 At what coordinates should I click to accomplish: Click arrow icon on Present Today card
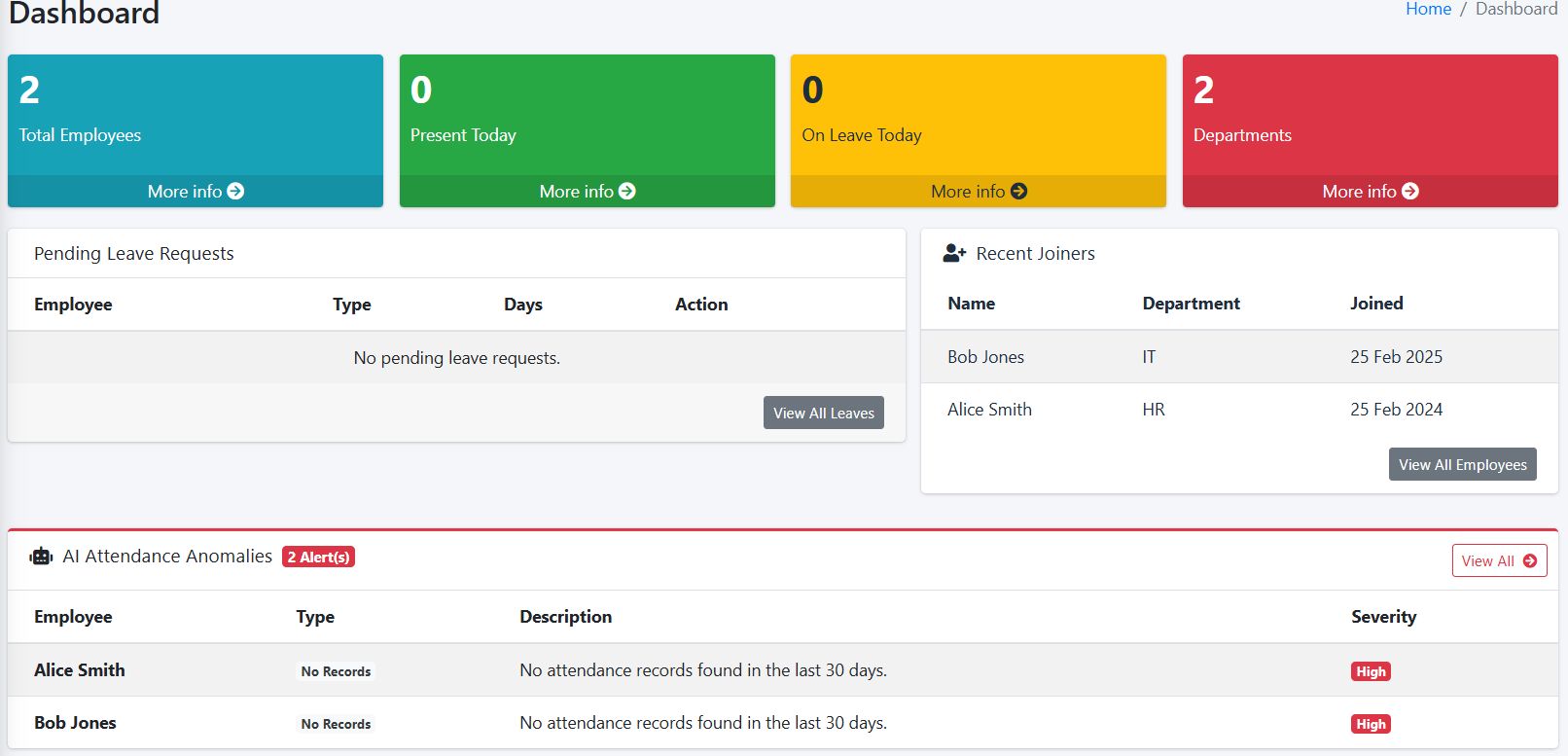[627, 192]
